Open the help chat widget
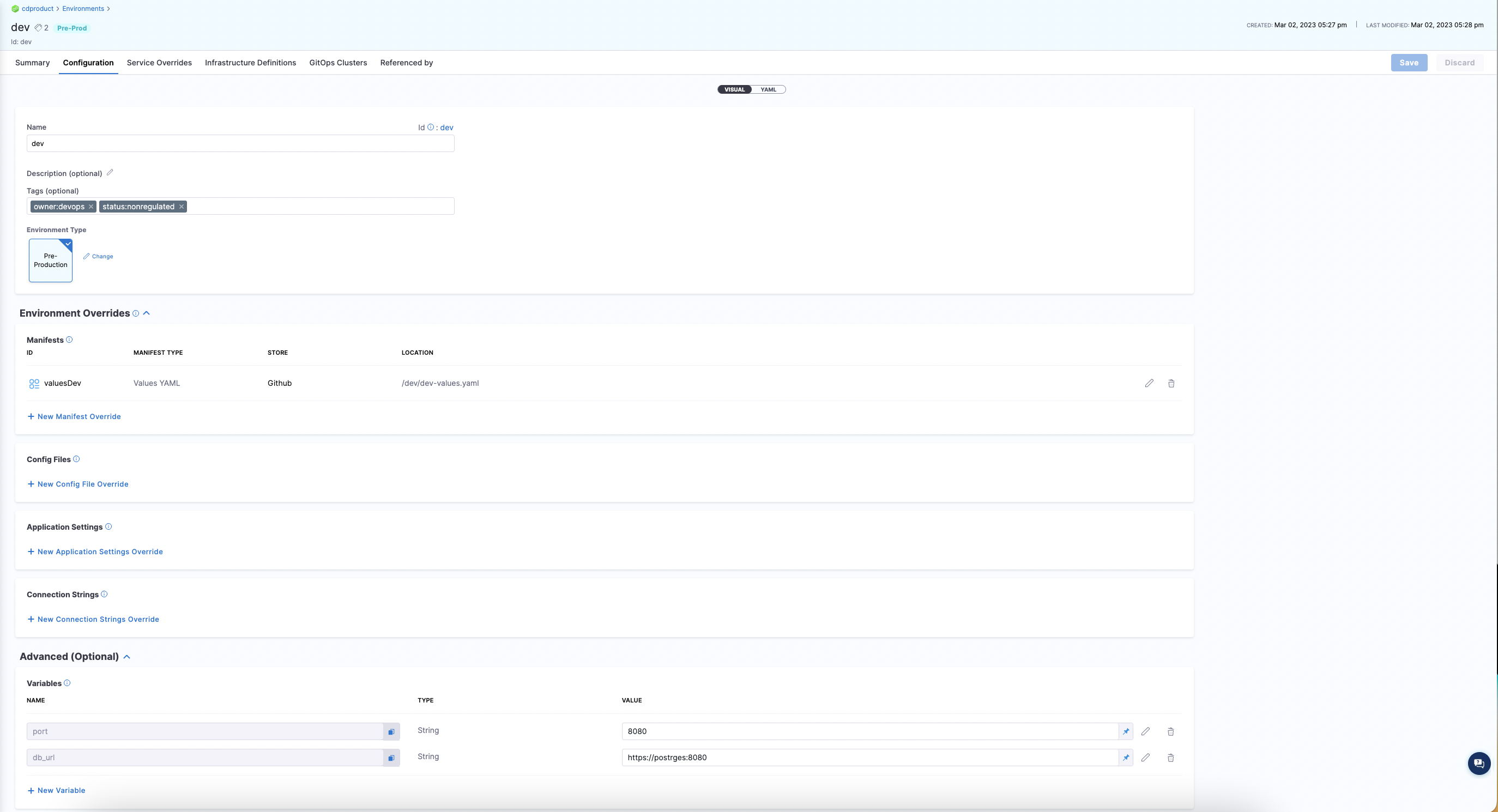 click(x=1479, y=763)
